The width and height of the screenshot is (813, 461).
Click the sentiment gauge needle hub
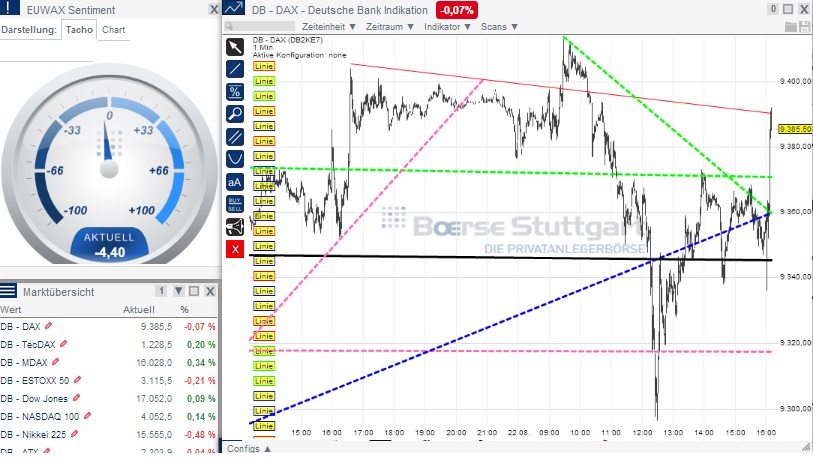click(109, 169)
